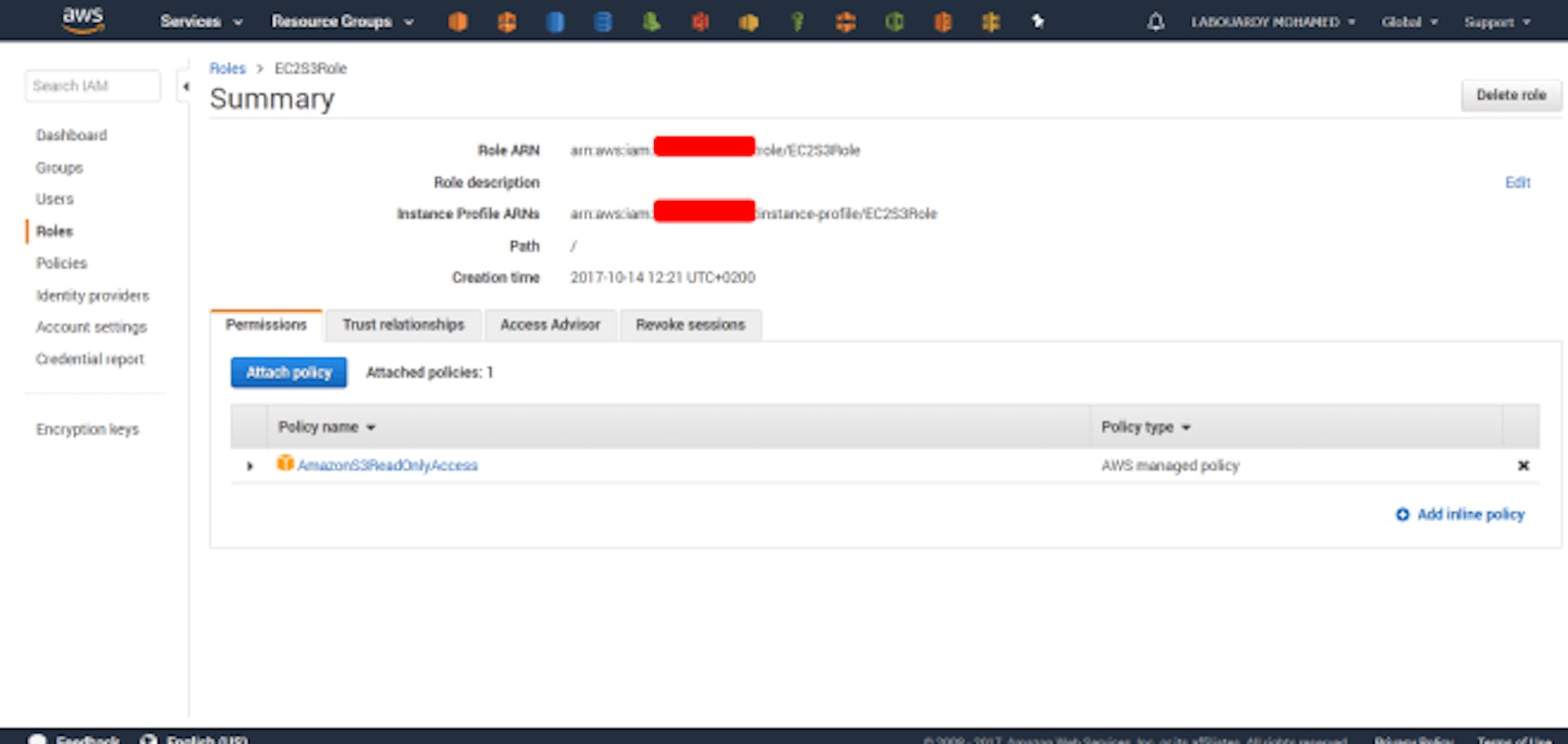Click the Role ARN value text
Screen dimensions: 1568x744
point(715,150)
